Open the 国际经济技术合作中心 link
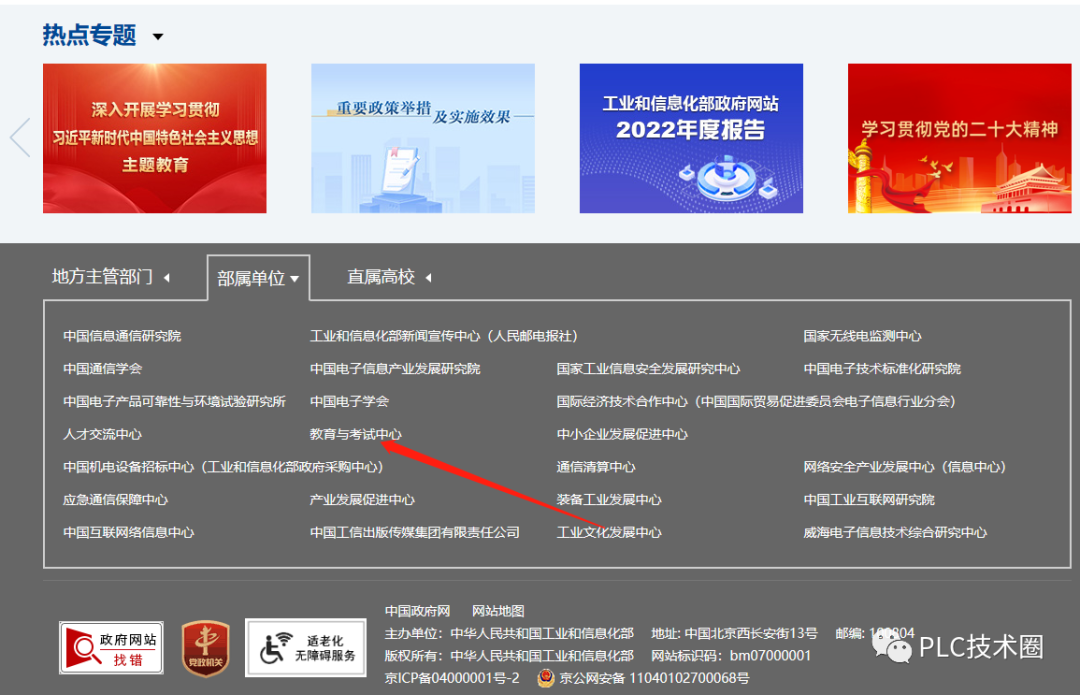Screen dimensions: 1080x695 pyautogui.click(x=756, y=402)
